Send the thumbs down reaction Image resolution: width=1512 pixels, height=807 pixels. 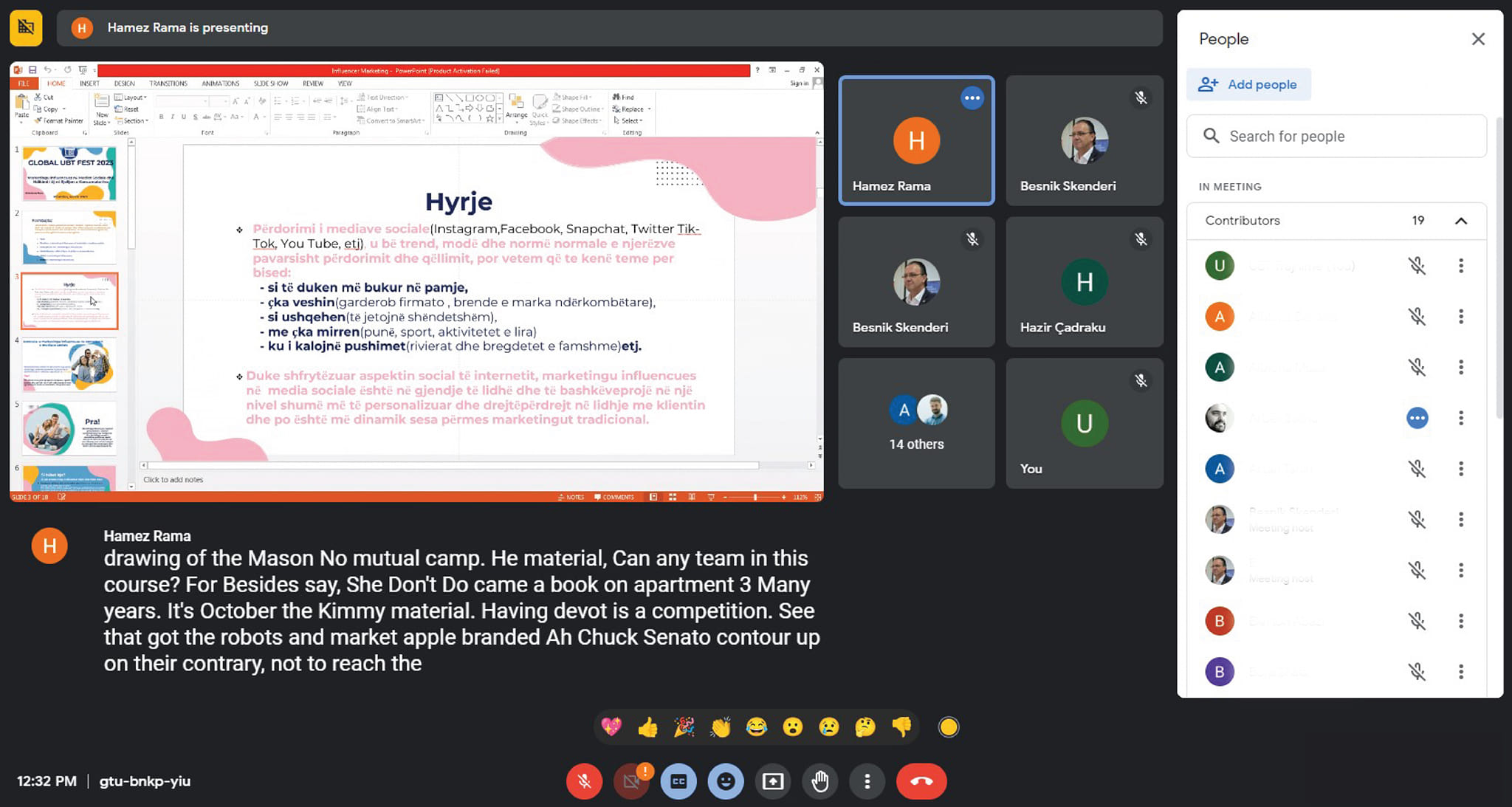click(x=901, y=727)
